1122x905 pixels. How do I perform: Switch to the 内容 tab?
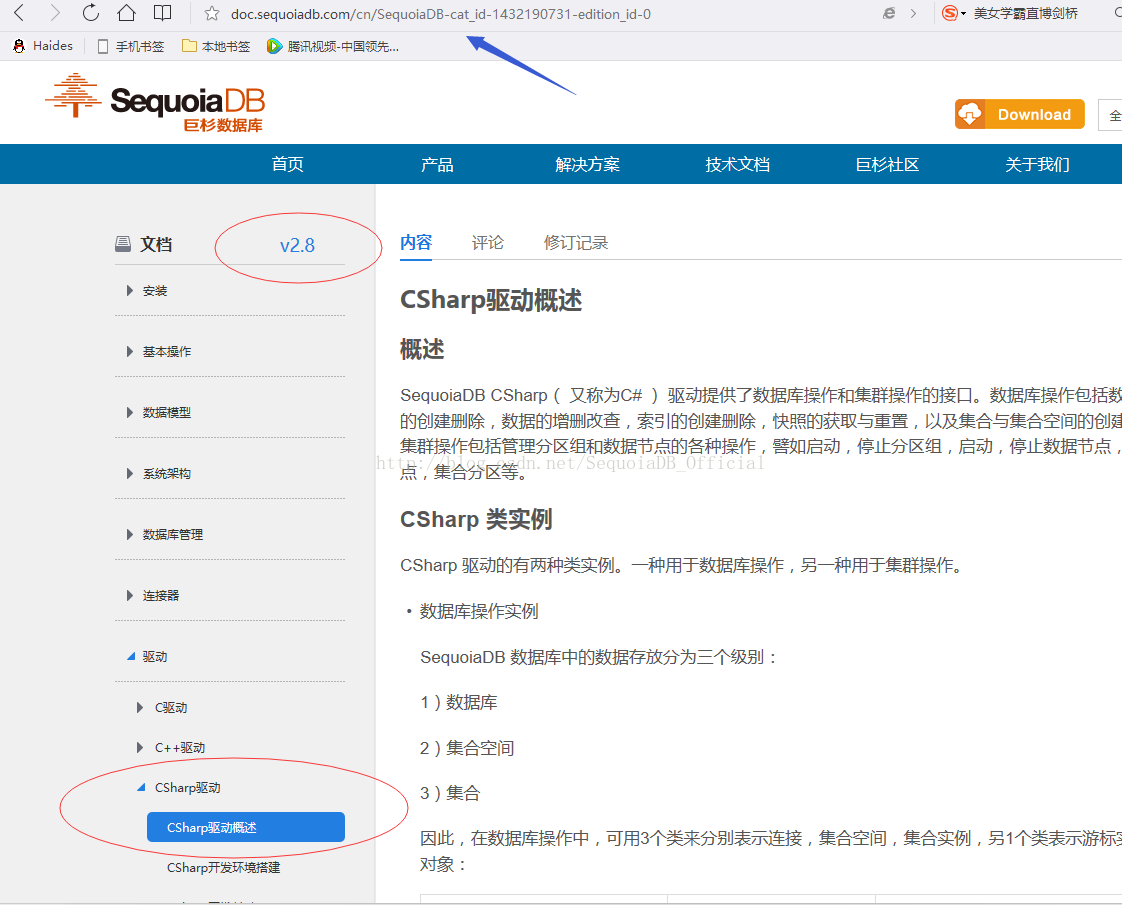coord(416,243)
